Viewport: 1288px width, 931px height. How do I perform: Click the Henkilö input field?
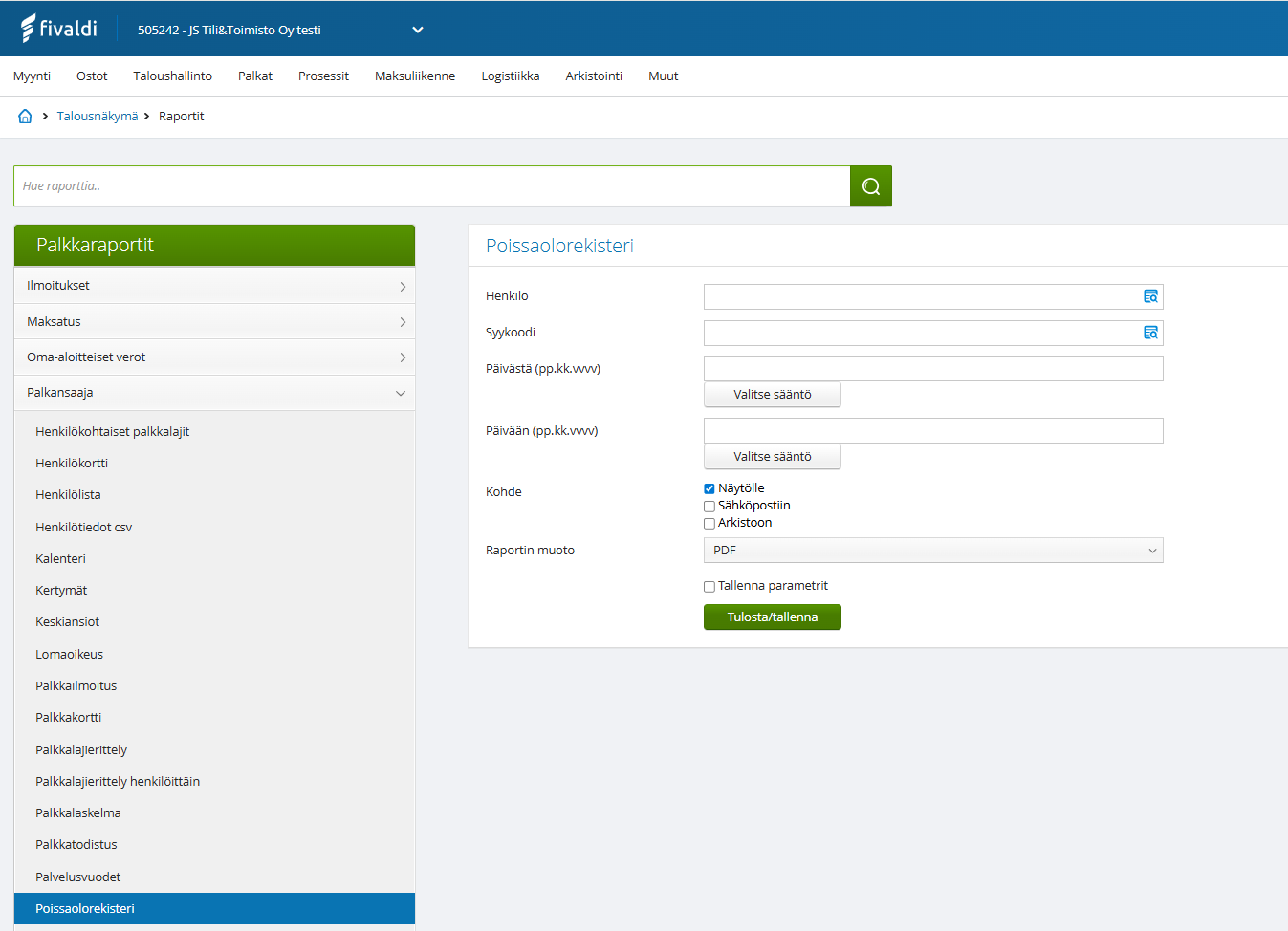(933, 296)
